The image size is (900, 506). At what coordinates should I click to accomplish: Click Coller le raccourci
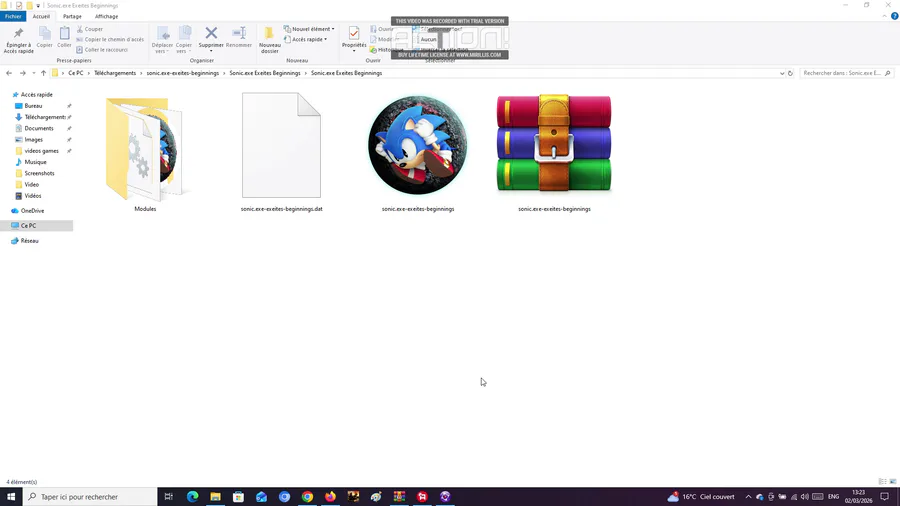pyautogui.click(x=102, y=49)
